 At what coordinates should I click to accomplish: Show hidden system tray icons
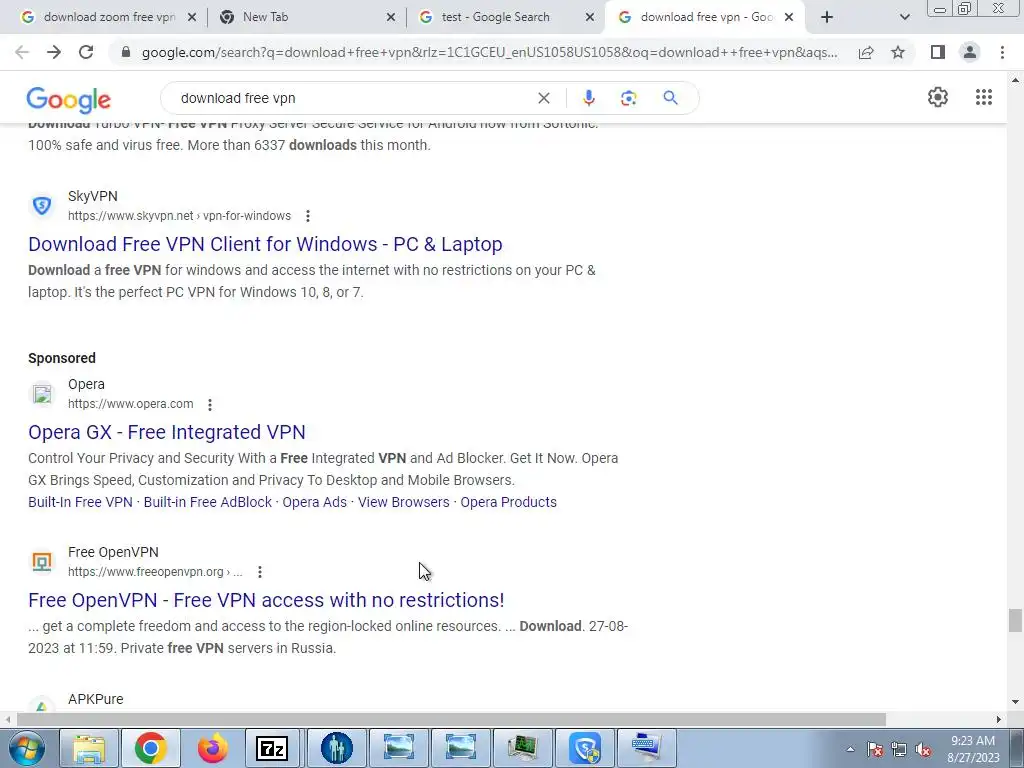tap(850, 750)
